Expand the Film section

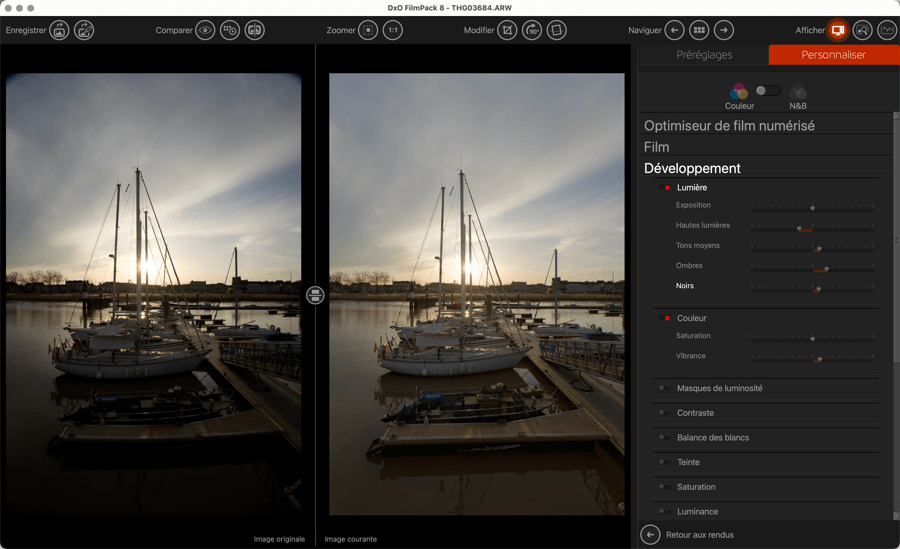657,147
